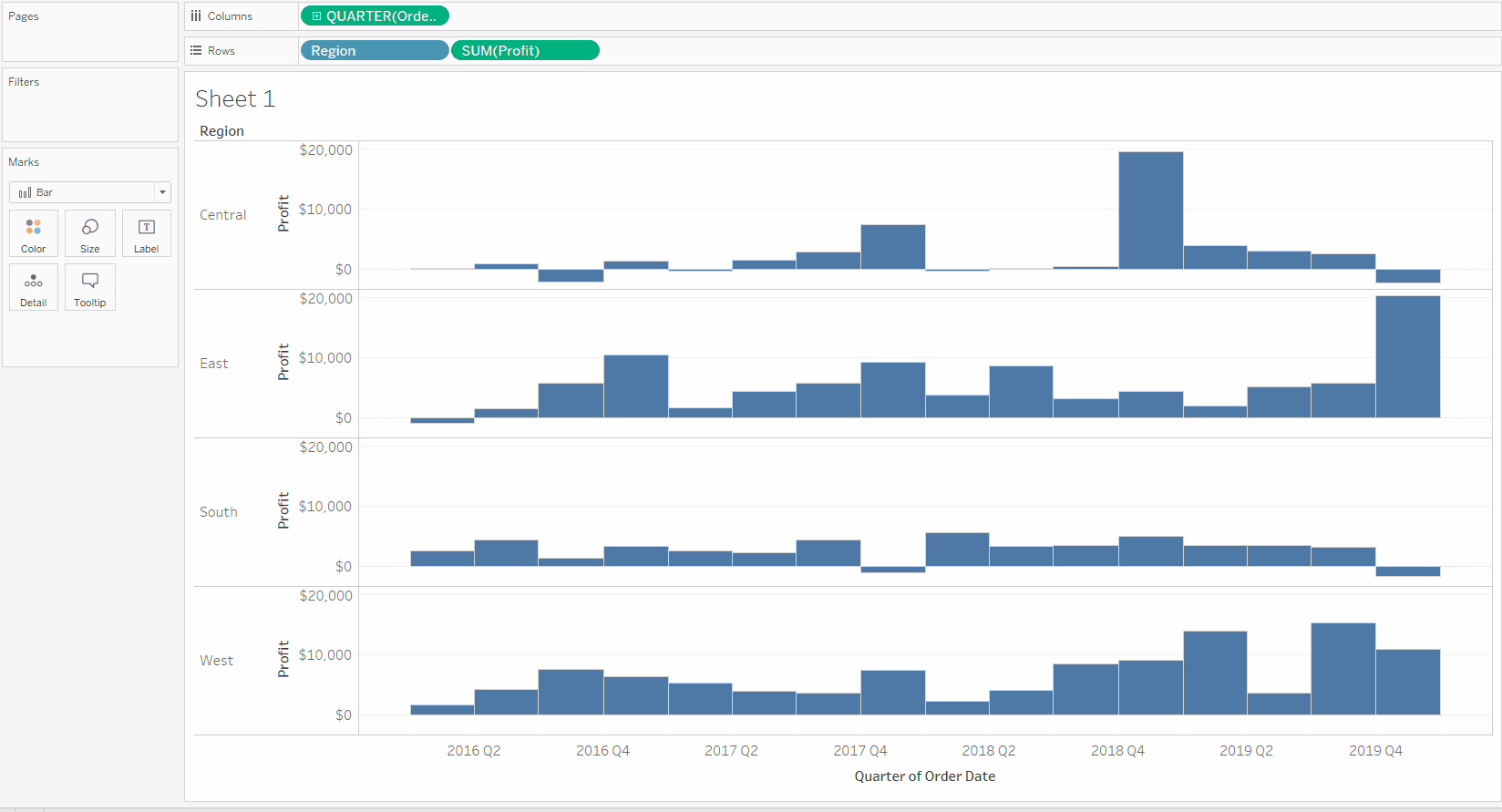This screenshot has width=1502, height=812.
Task: Click the $10,000 axis tick in West row
Action: click(325, 655)
